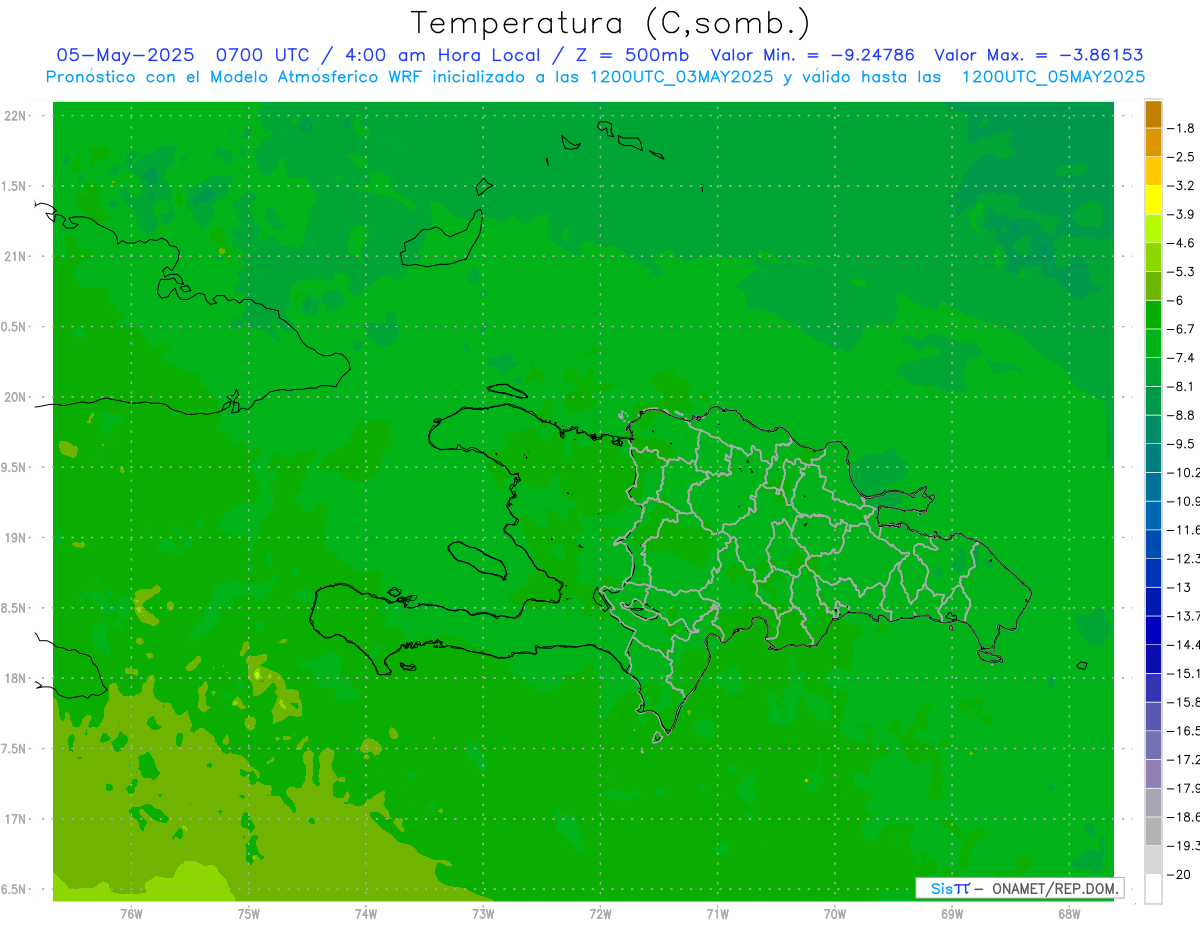Image resolution: width=1200 pixels, height=927 pixels.
Task: Click '4:00 am Hora Local' text
Action: point(443,56)
